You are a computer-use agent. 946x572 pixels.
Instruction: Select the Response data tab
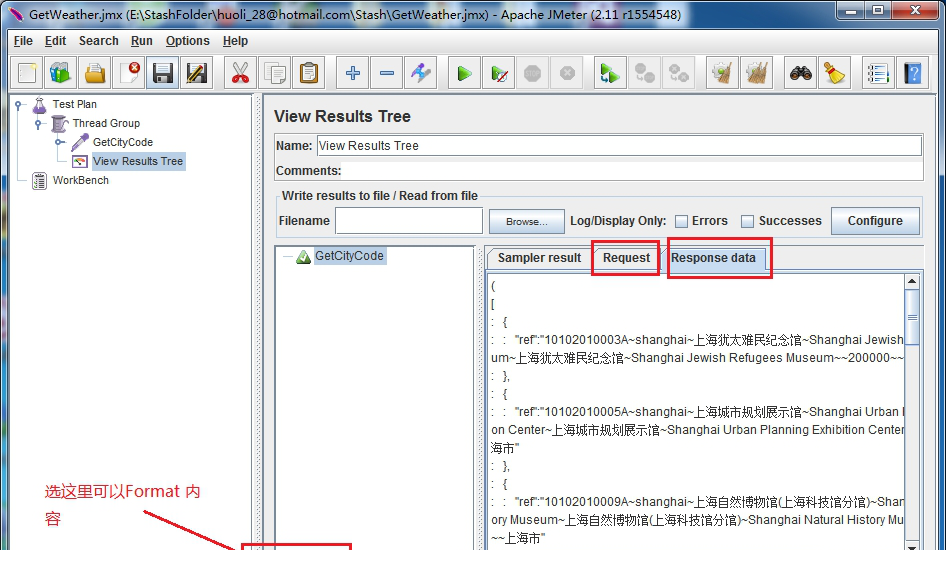[x=713, y=258]
